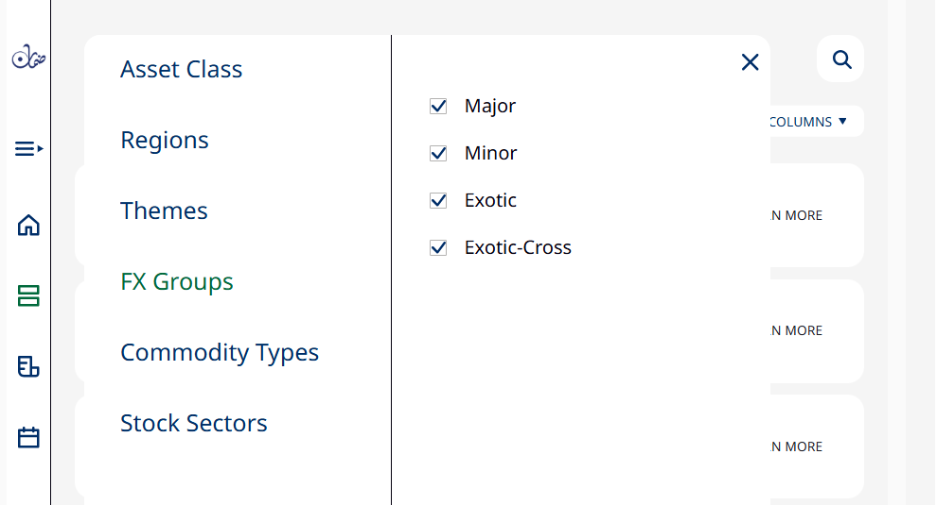936x505 pixels.
Task: Uncheck the Minor checkbox
Action: [x=438, y=153]
